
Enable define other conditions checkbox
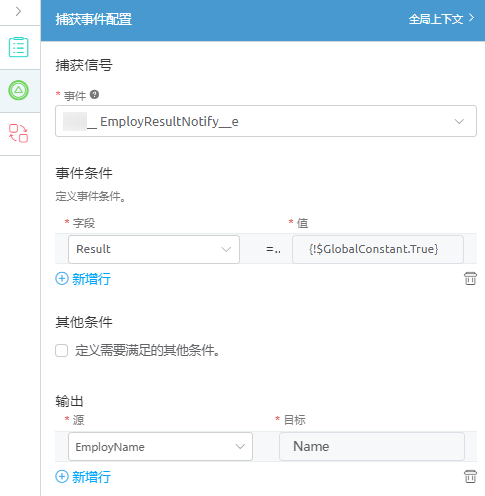[62, 351]
